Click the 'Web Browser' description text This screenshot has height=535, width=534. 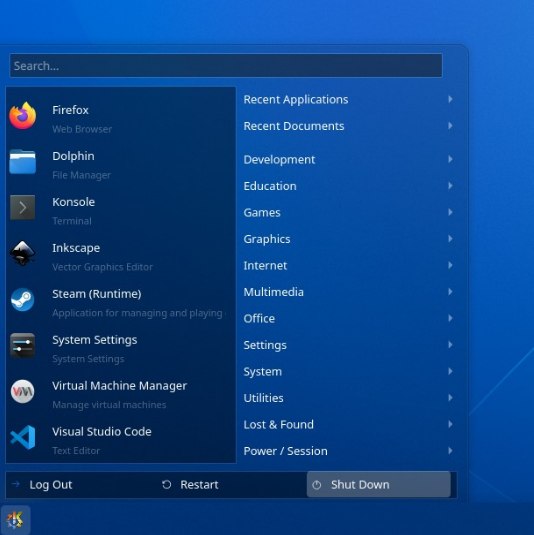point(82,129)
